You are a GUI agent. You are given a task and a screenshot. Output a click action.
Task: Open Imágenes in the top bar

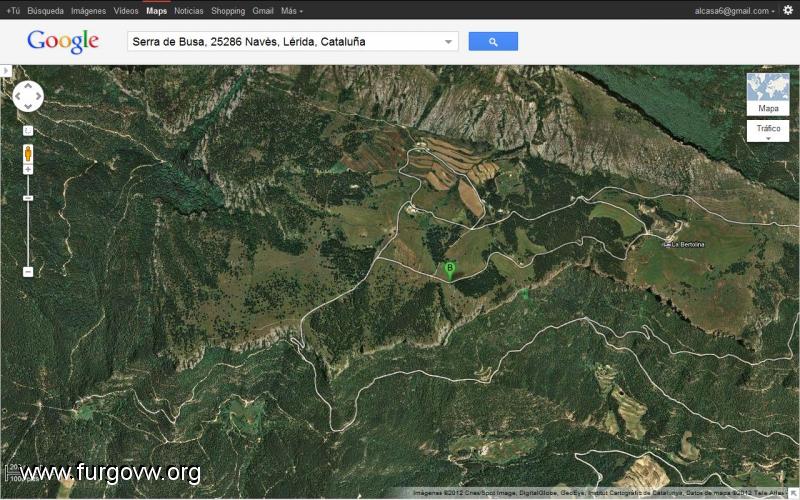click(88, 11)
